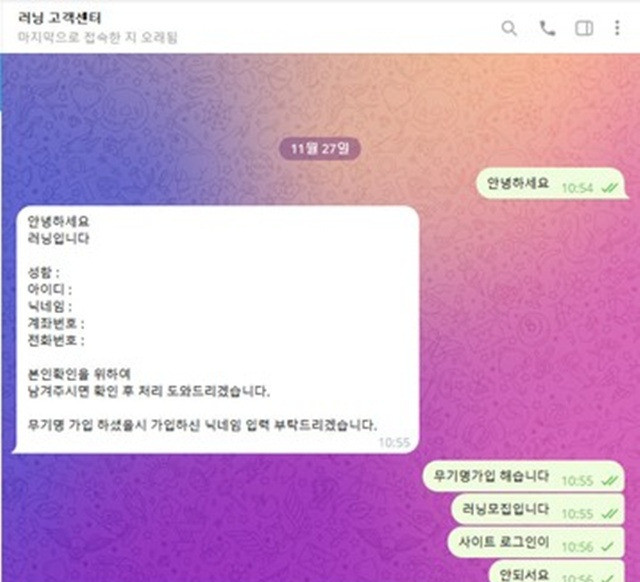Toggle the side panel icon
The image size is (640, 582).
click(x=584, y=29)
